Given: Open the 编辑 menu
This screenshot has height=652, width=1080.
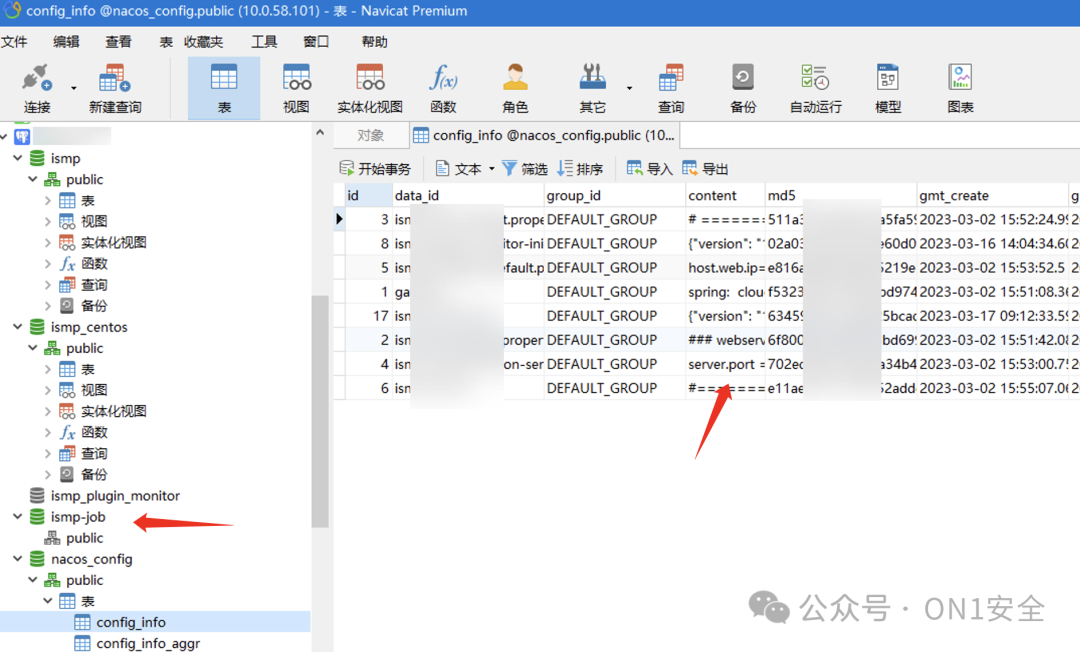Looking at the screenshot, I should [x=66, y=42].
